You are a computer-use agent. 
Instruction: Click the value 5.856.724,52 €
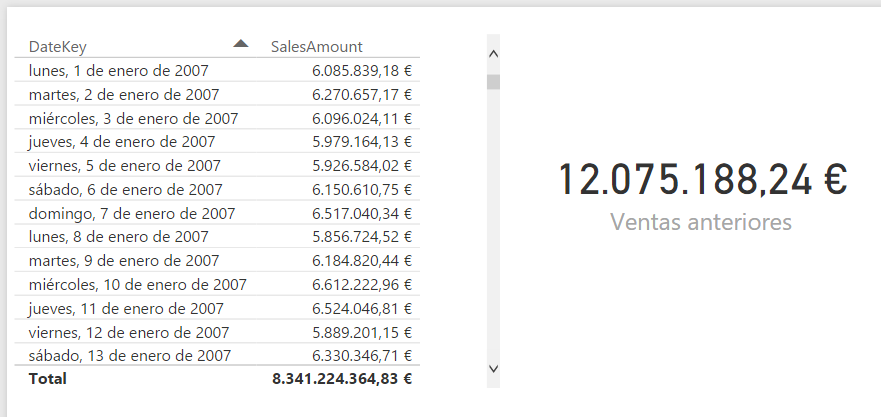[362, 237]
